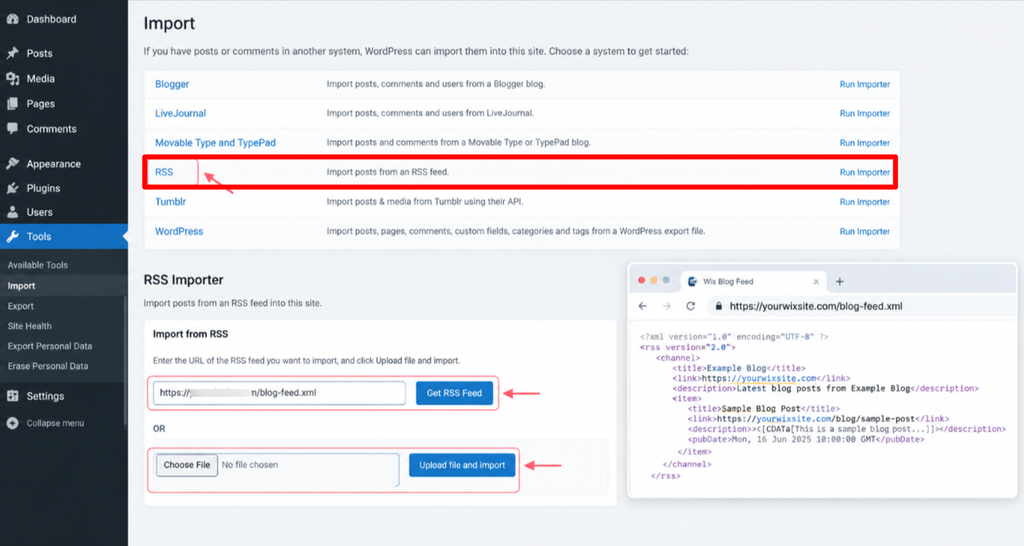This screenshot has height=546, width=1024.
Task: Click the 'No file chosen' text
Action: click(249, 465)
